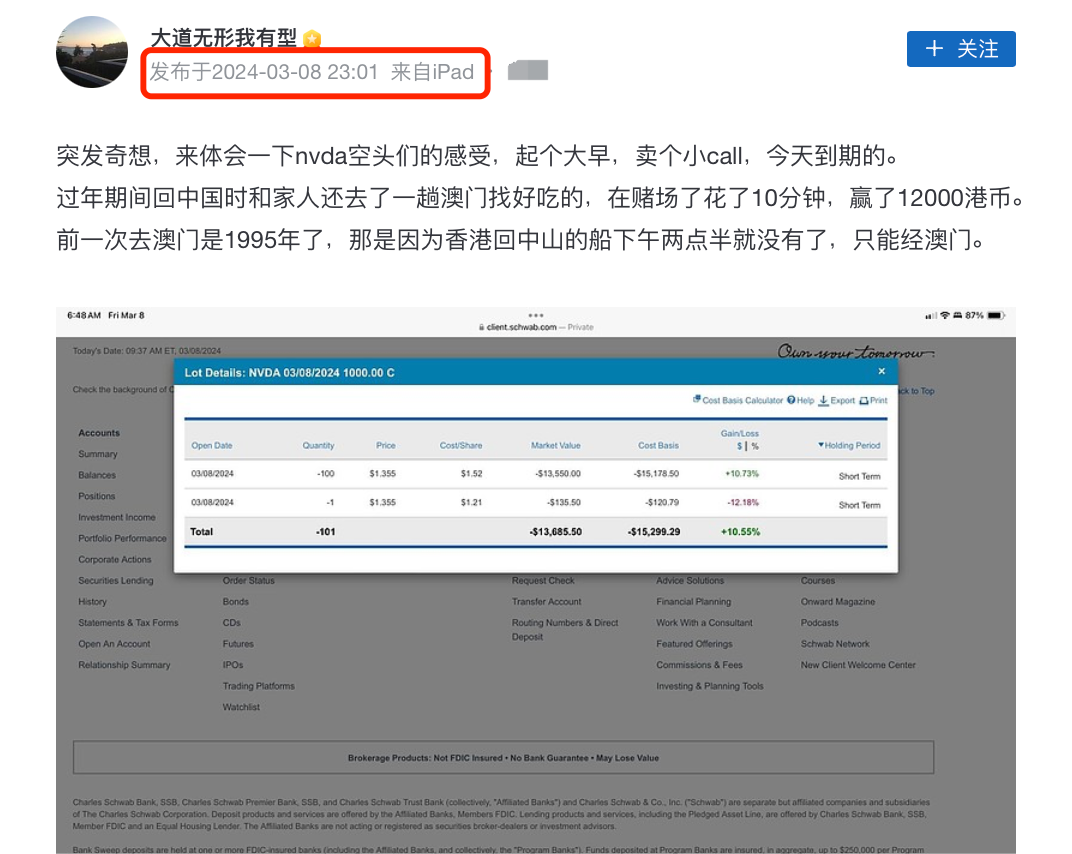Image resolution: width=1072 pixels, height=854 pixels.
Task: Export the lot details table
Action: 842,401
